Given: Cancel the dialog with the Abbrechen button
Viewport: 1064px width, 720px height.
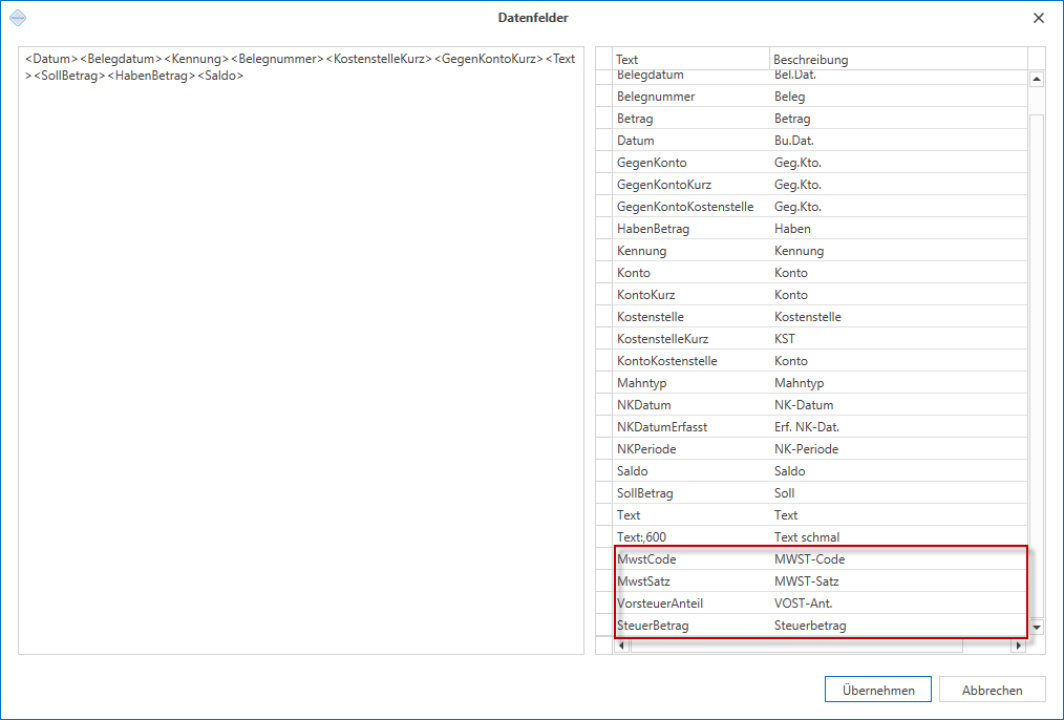Looking at the screenshot, I should [x=992, y=689].
